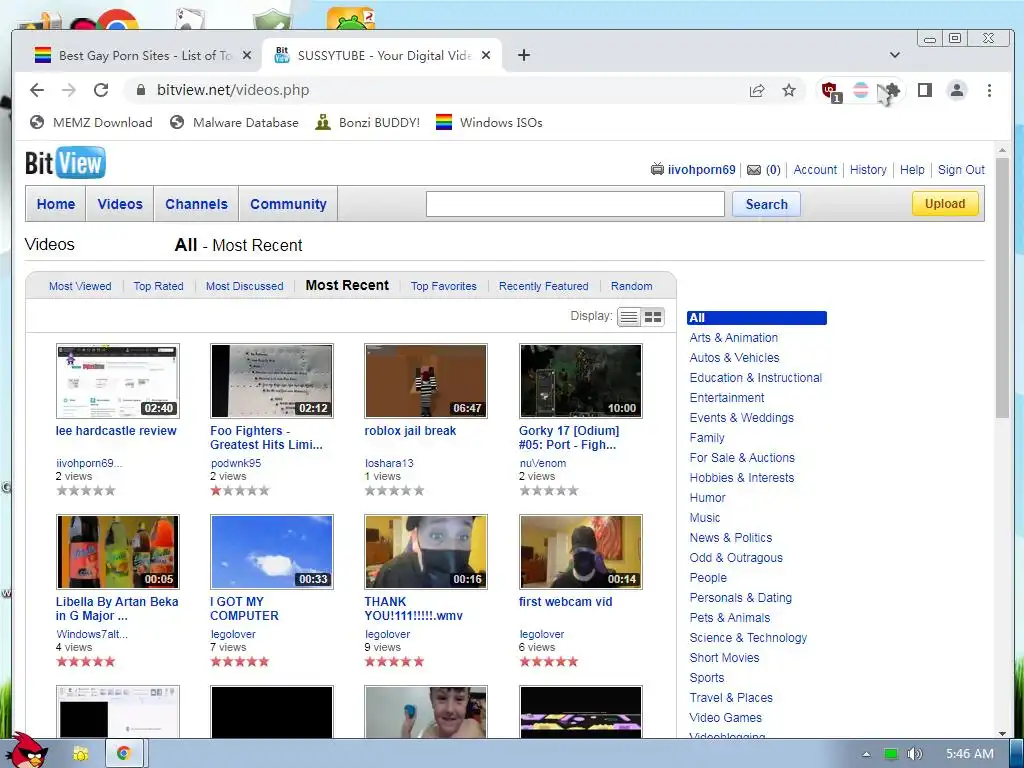Click star rating under Gorky 17 video

pyautogui.click(x=549, y=490)
